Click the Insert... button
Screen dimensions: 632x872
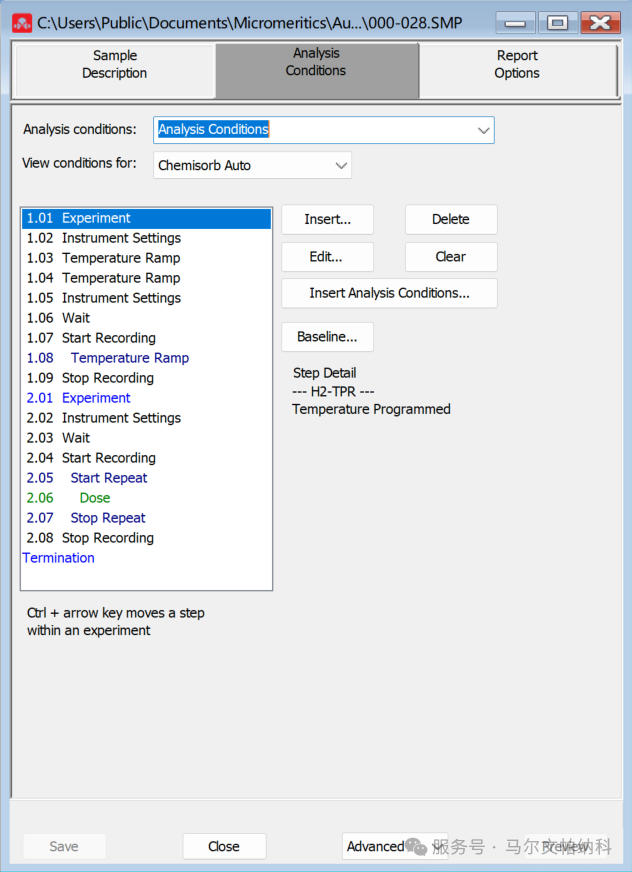coord(327,219)
